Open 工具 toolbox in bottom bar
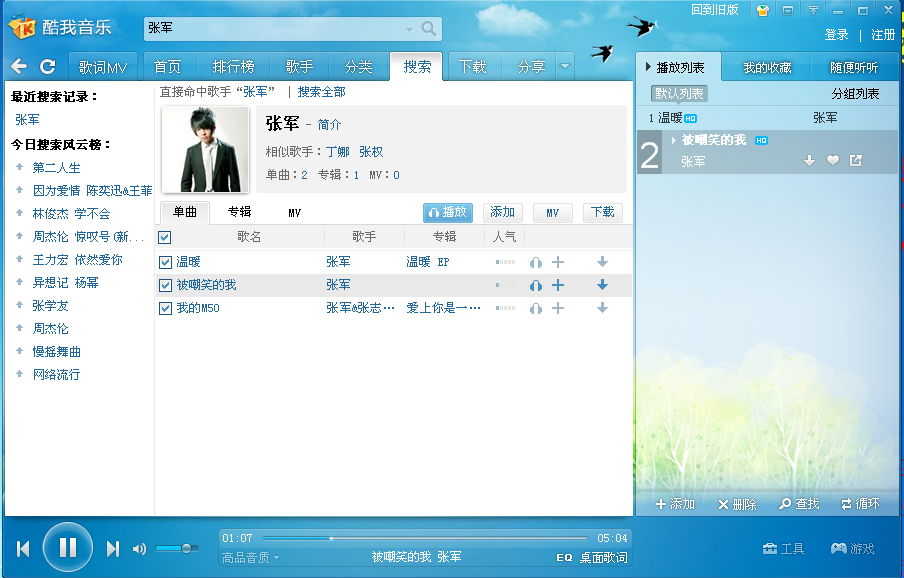 [x=783, y=548]
